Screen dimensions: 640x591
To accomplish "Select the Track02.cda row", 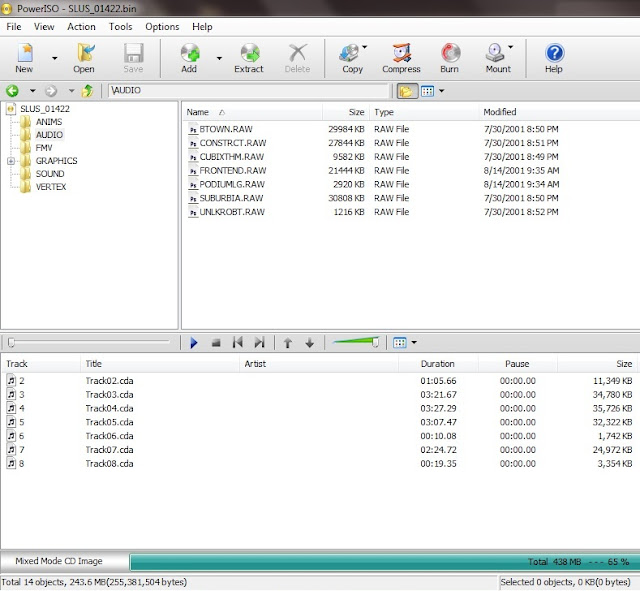I will point(319,381).
